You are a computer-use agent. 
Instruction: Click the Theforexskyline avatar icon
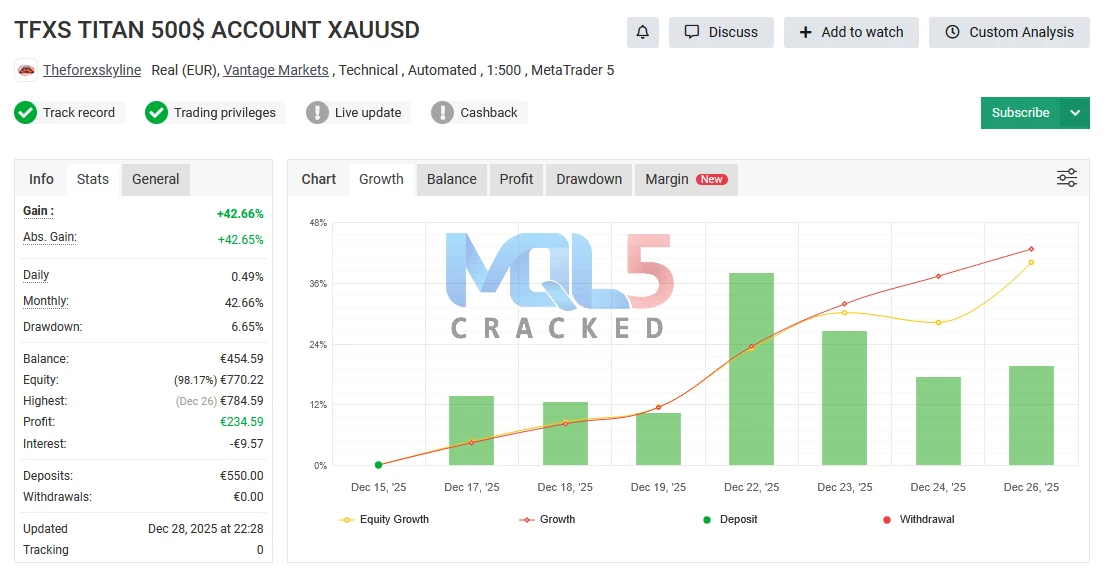click(26, 71)
